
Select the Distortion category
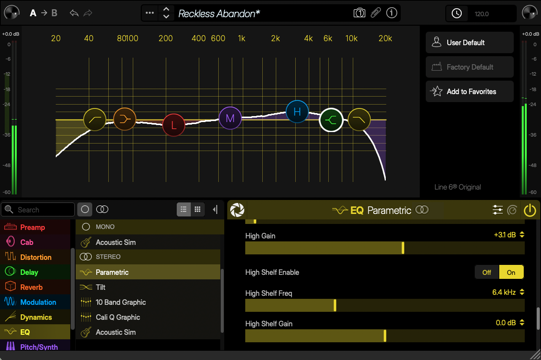point(35,257)
